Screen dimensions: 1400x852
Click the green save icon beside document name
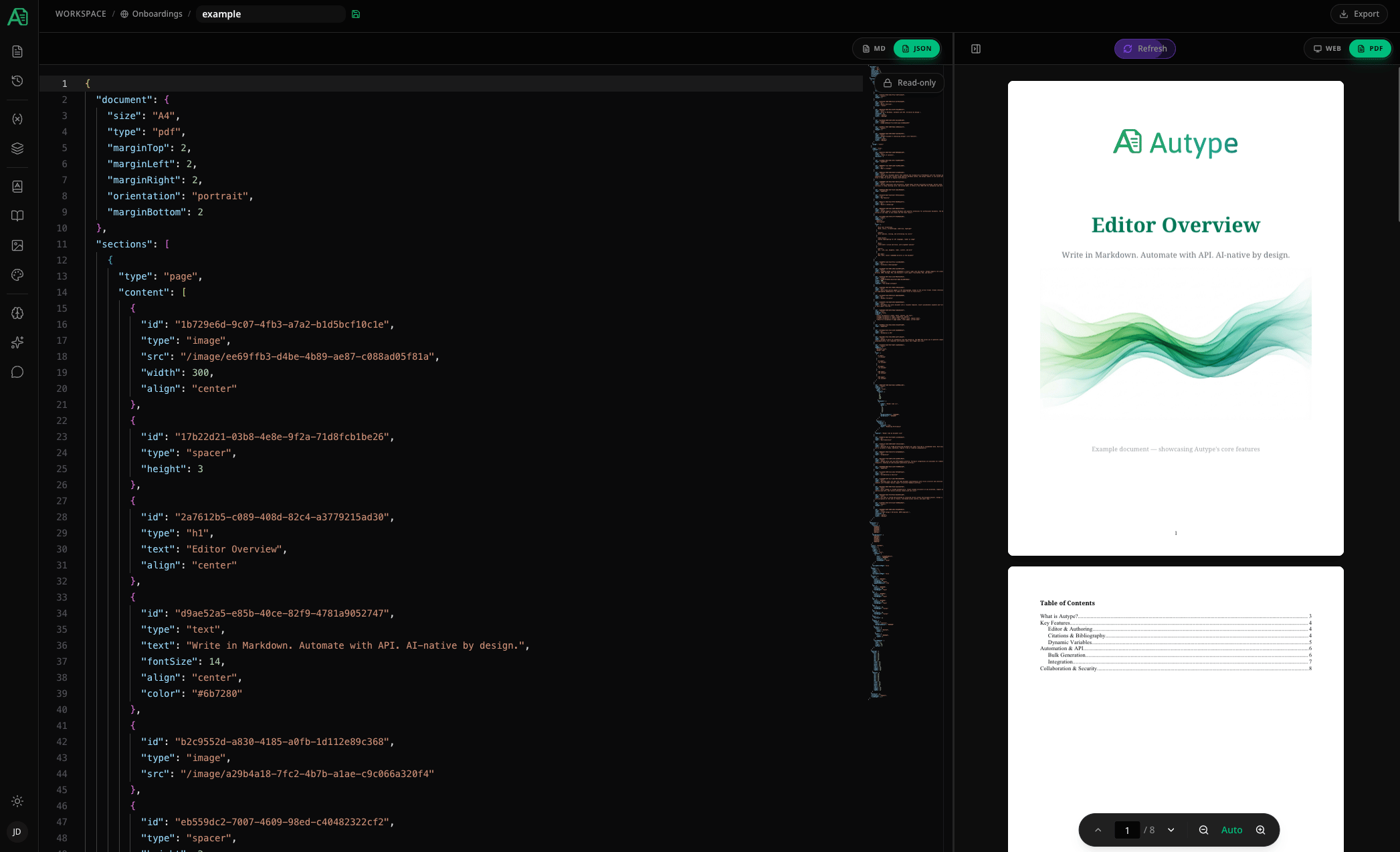pyautogui.click(x=356, y=14)
